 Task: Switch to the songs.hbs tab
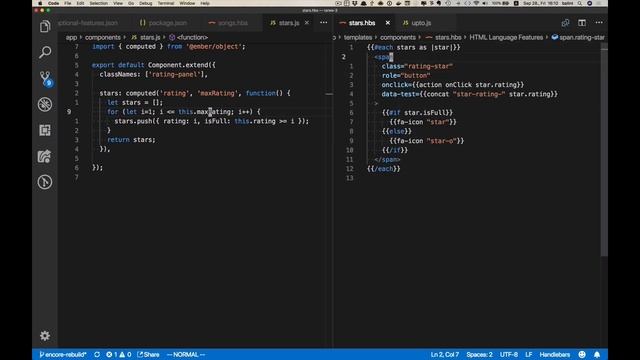pyautogui.click(x=229, y=23)
